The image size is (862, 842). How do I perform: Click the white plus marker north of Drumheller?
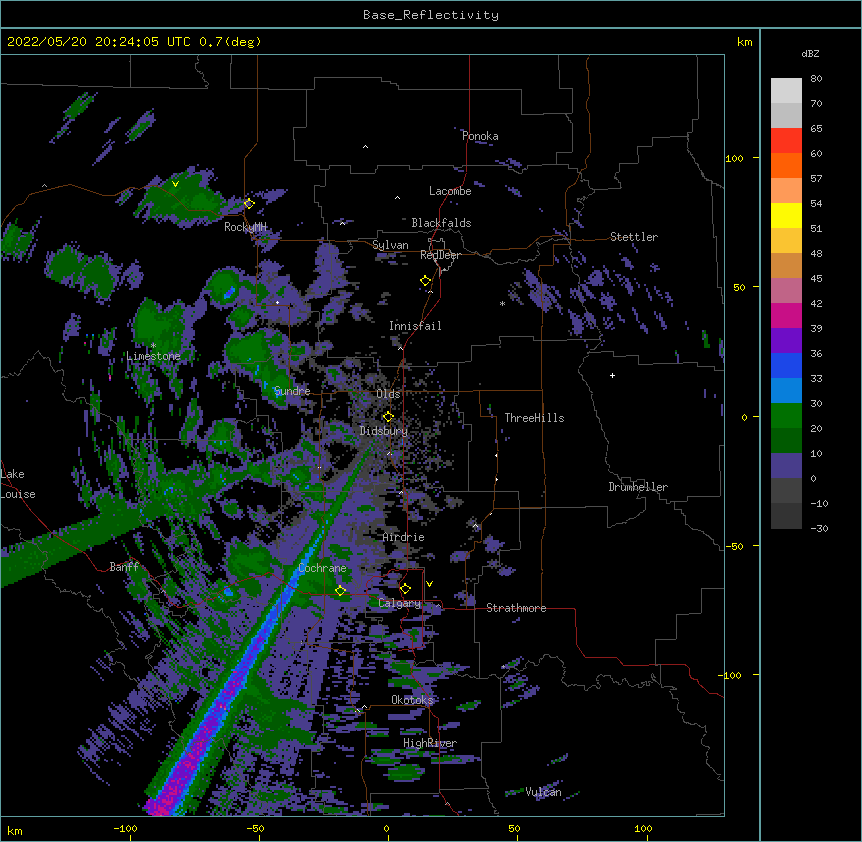click(x=612, y=375)
